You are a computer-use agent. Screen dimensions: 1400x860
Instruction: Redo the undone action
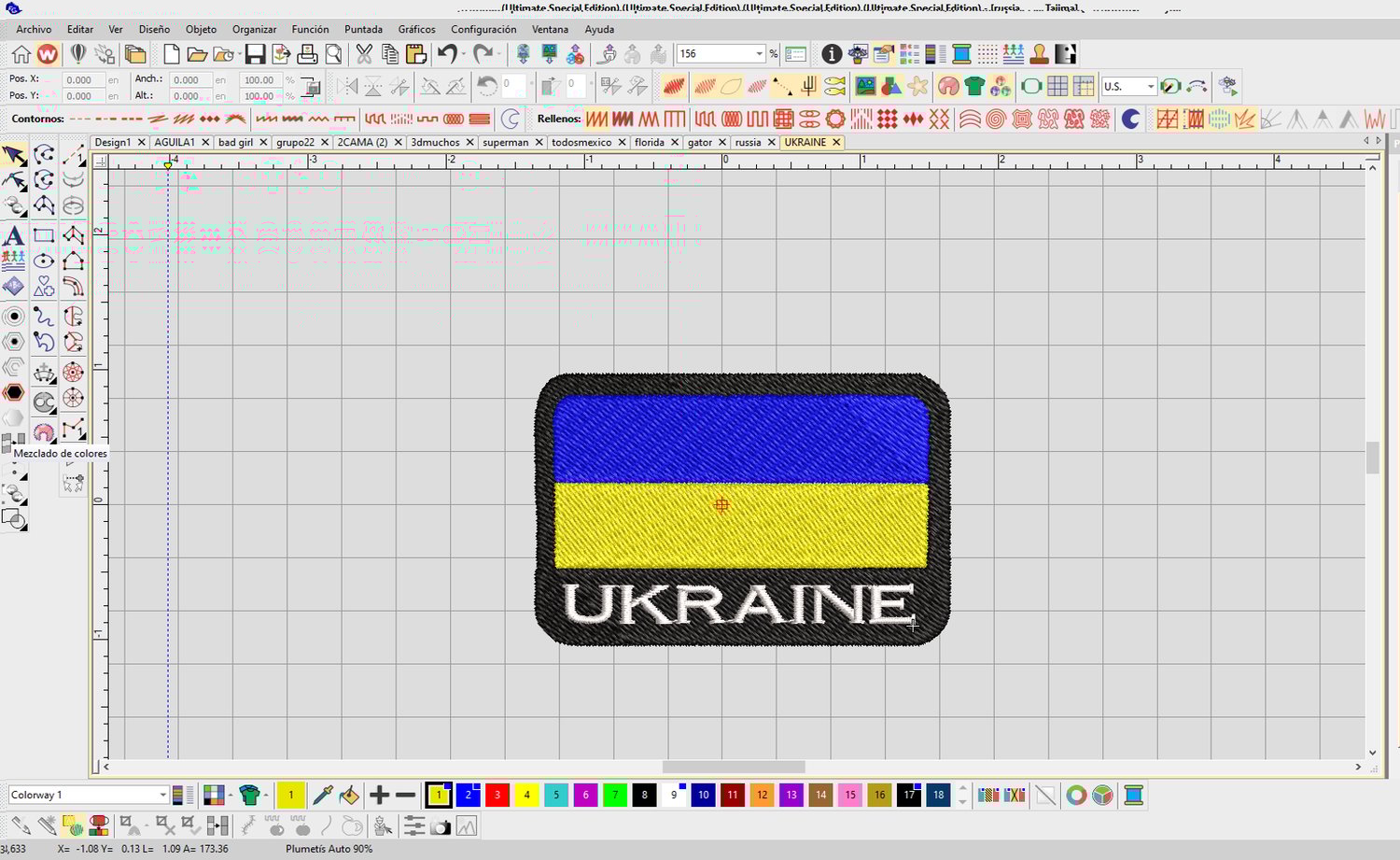(482, 54)
